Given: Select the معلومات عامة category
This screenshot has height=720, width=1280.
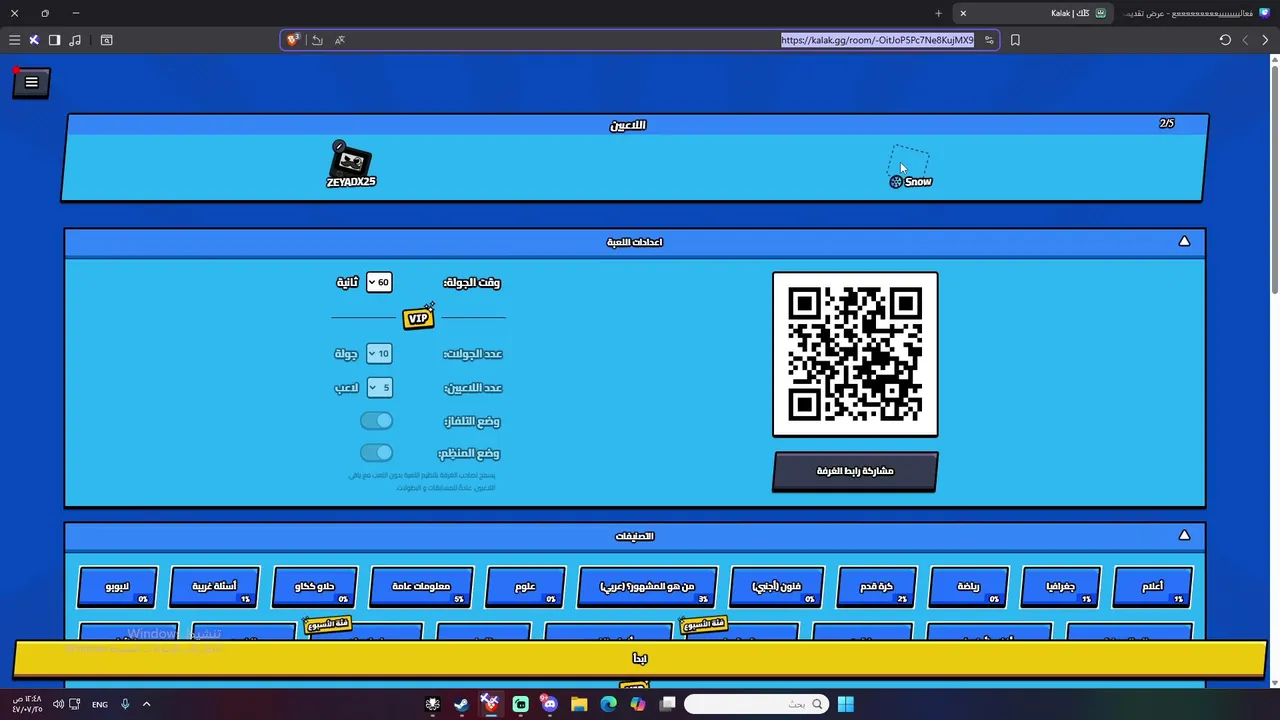Looking at the screenshot, I should [x=421, y=587].
